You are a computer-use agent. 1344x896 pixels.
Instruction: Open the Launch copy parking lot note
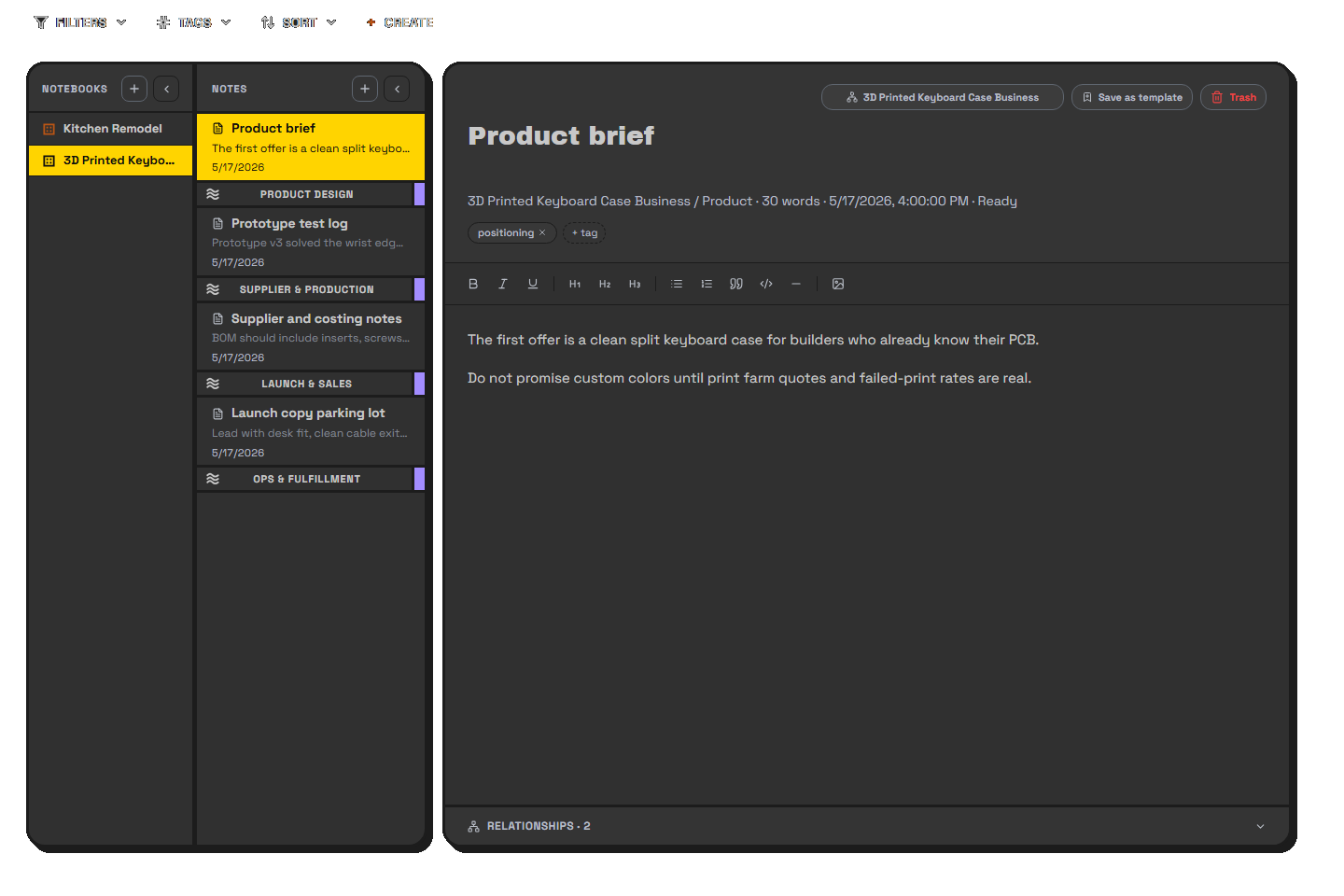tap(311, 432)
